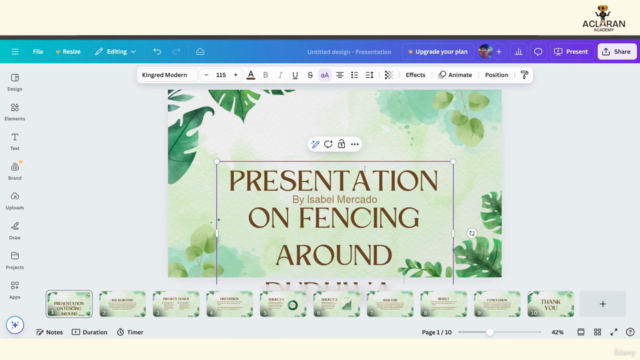640x360 pixels.
Task: Open the Brand sidebar tab
Action: 15,171
